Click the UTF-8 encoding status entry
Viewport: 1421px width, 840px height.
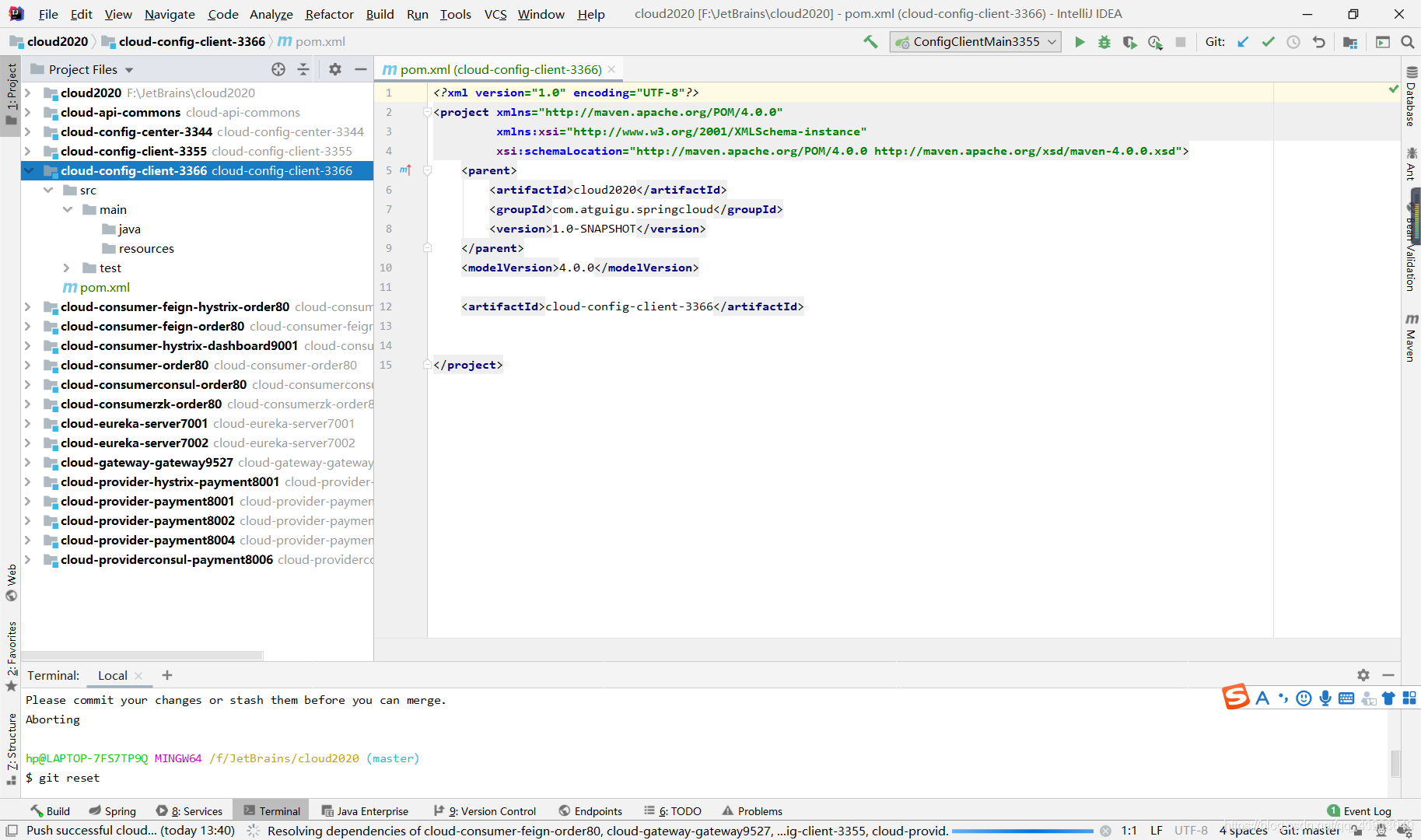tap(1191, 831)
